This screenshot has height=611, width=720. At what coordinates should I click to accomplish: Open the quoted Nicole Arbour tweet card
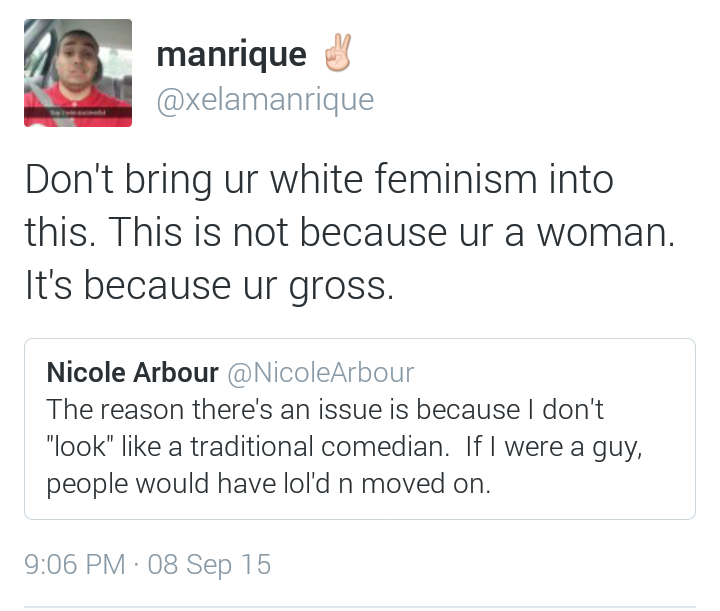click(359, 429)
